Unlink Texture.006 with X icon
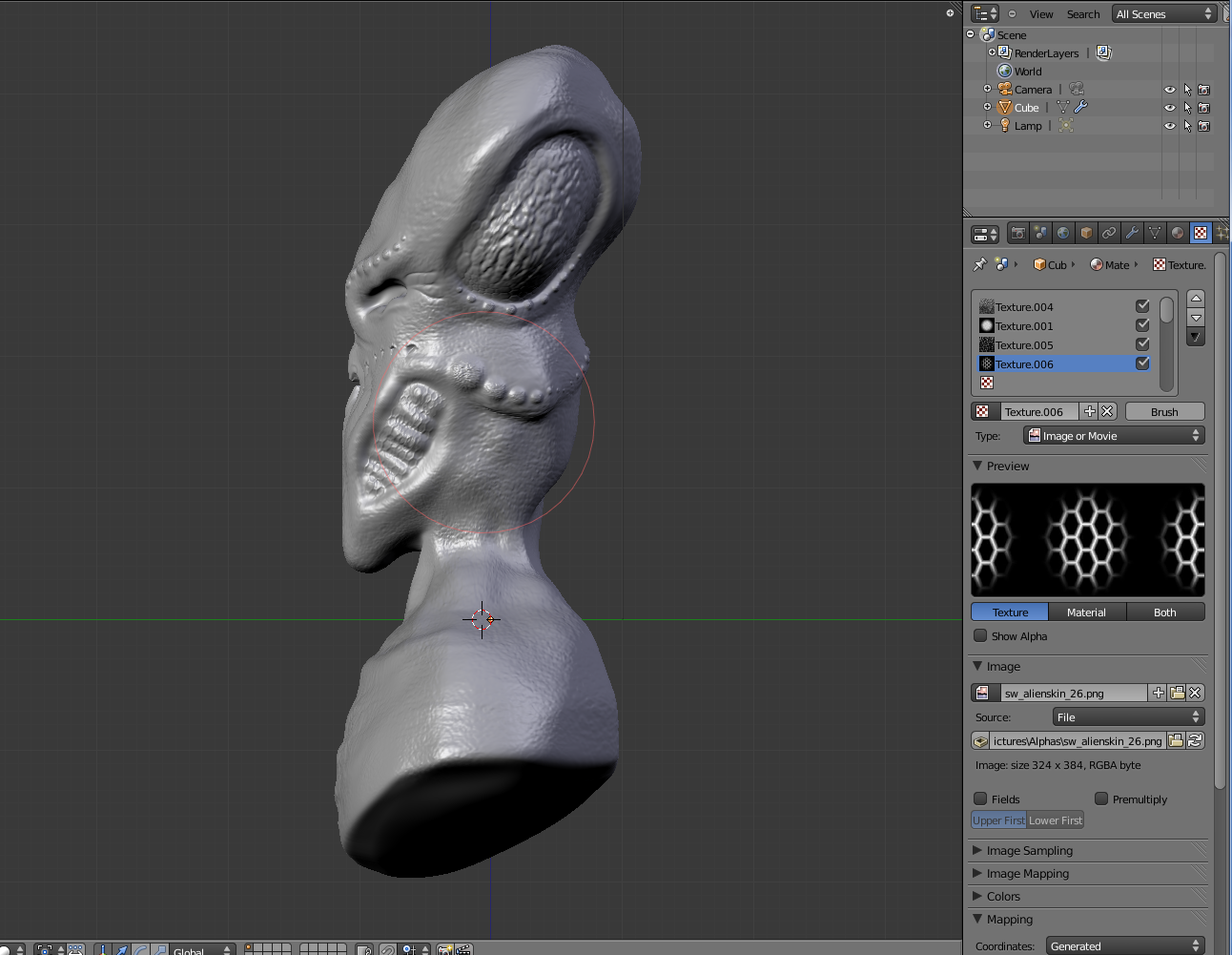Screen dimensions: 1232x955 point(1107,411)
